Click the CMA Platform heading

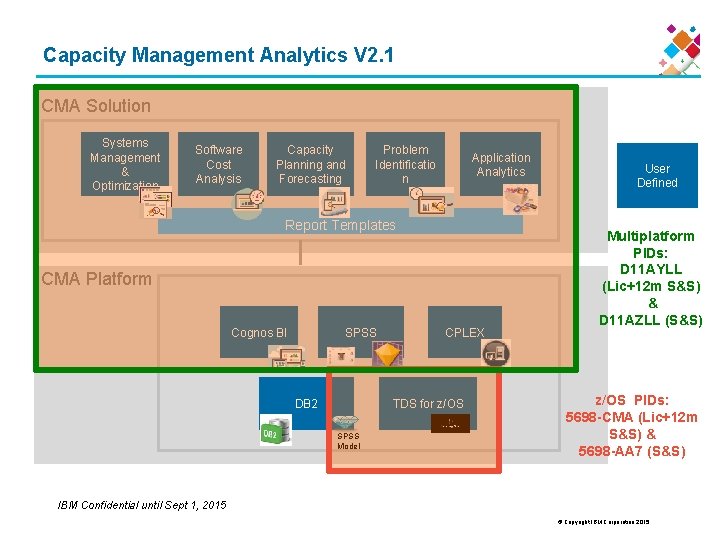[x=96, y=279]
